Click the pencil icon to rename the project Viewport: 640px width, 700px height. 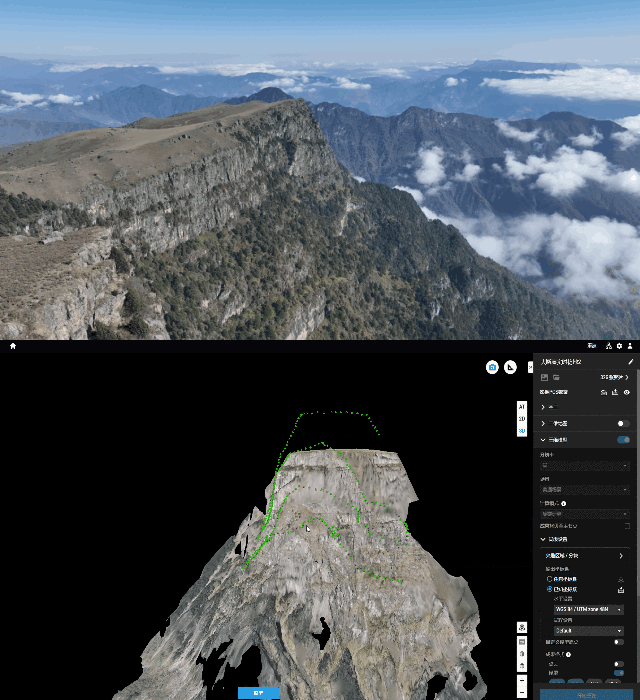[630, 361]
